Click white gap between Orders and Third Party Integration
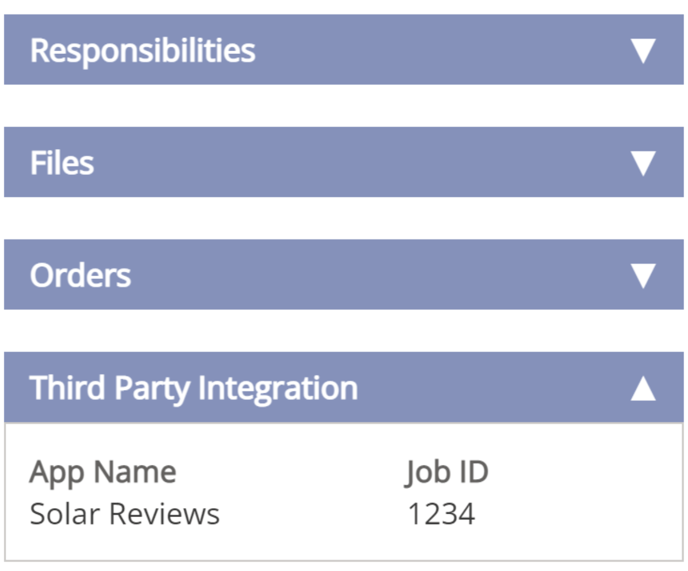 pyautogui.click(x=344, y=331)
